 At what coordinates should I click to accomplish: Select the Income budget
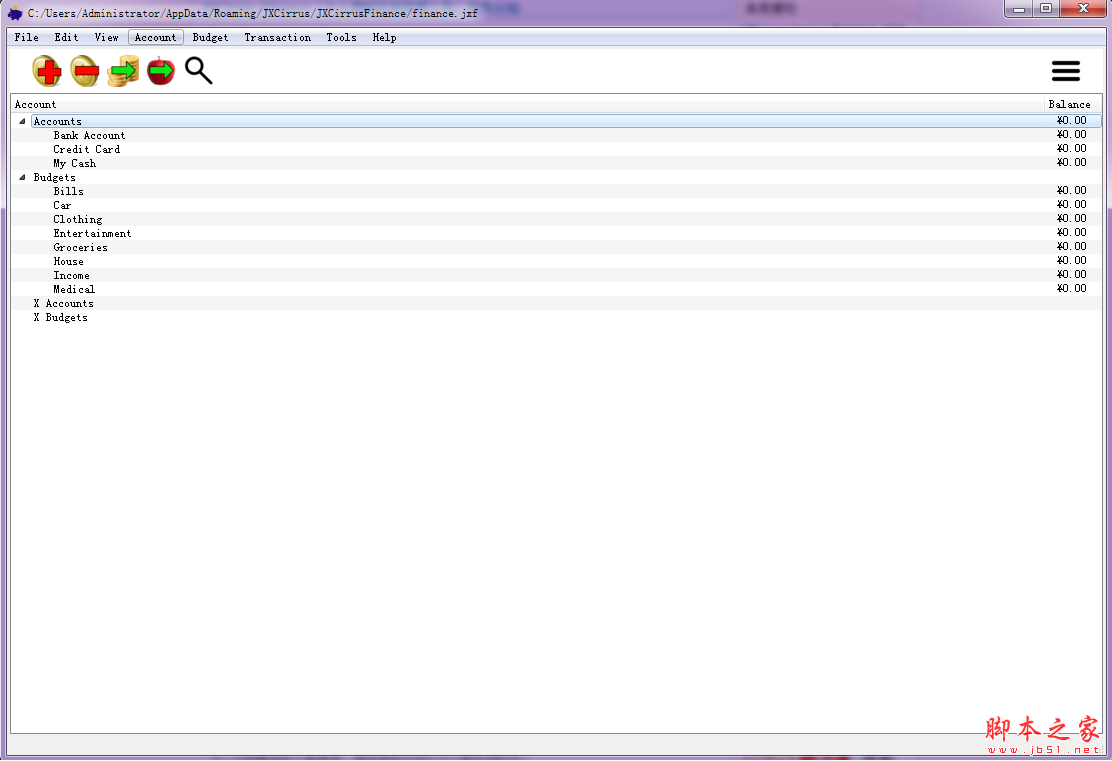(x=556, y=275)
